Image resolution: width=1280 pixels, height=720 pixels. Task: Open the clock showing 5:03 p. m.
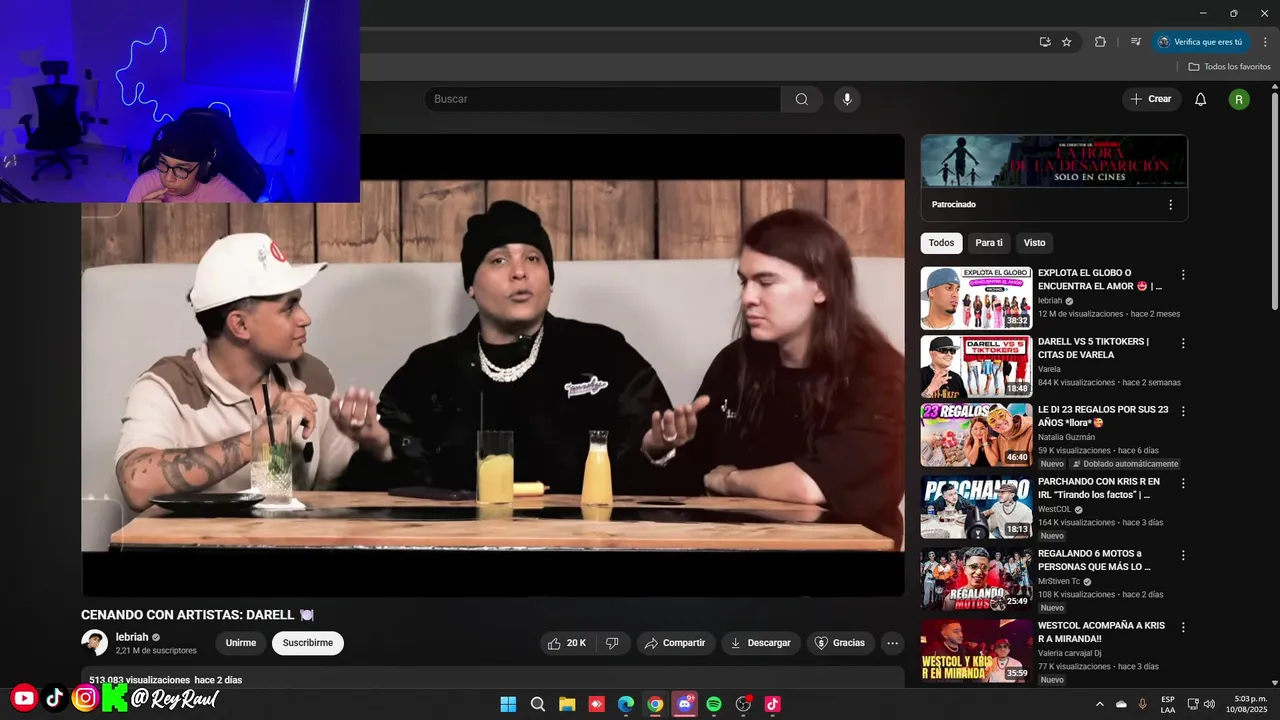tap(1246, 704)
